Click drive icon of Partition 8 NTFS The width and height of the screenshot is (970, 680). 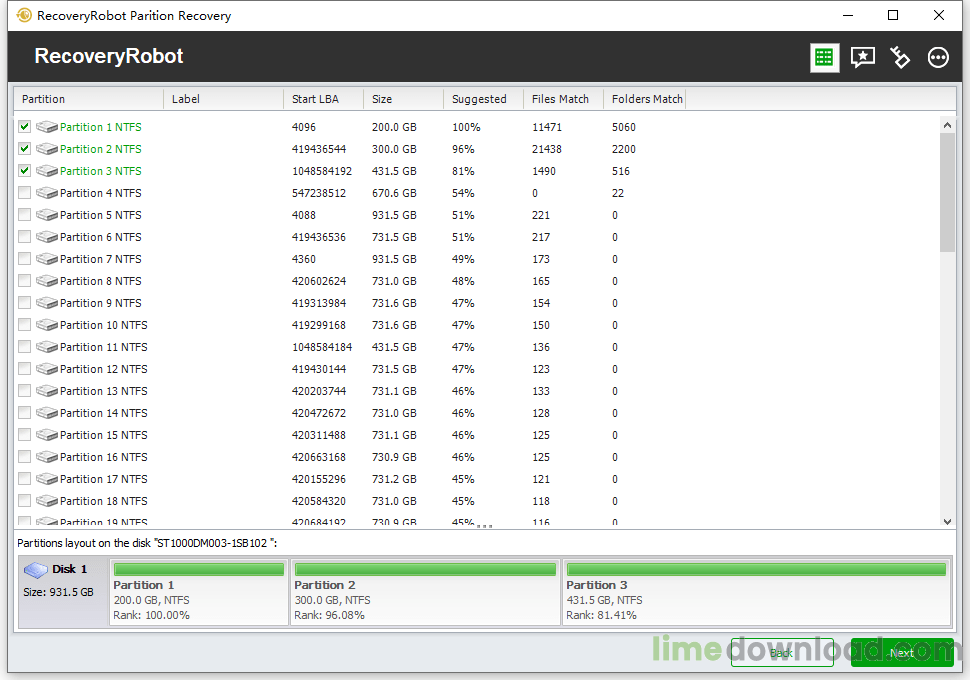point(46,281)
